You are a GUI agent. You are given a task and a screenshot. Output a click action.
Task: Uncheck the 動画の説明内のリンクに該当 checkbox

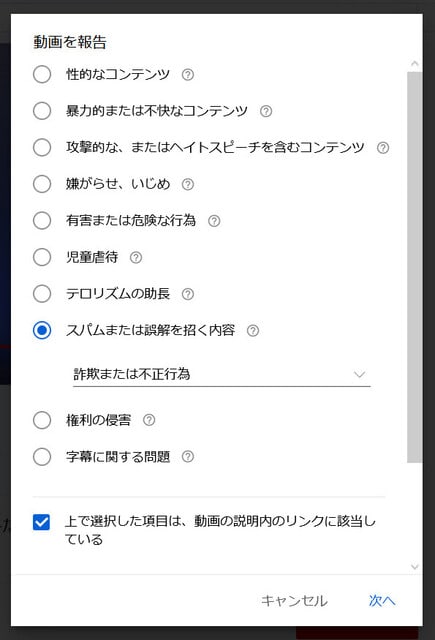(42, 522)
